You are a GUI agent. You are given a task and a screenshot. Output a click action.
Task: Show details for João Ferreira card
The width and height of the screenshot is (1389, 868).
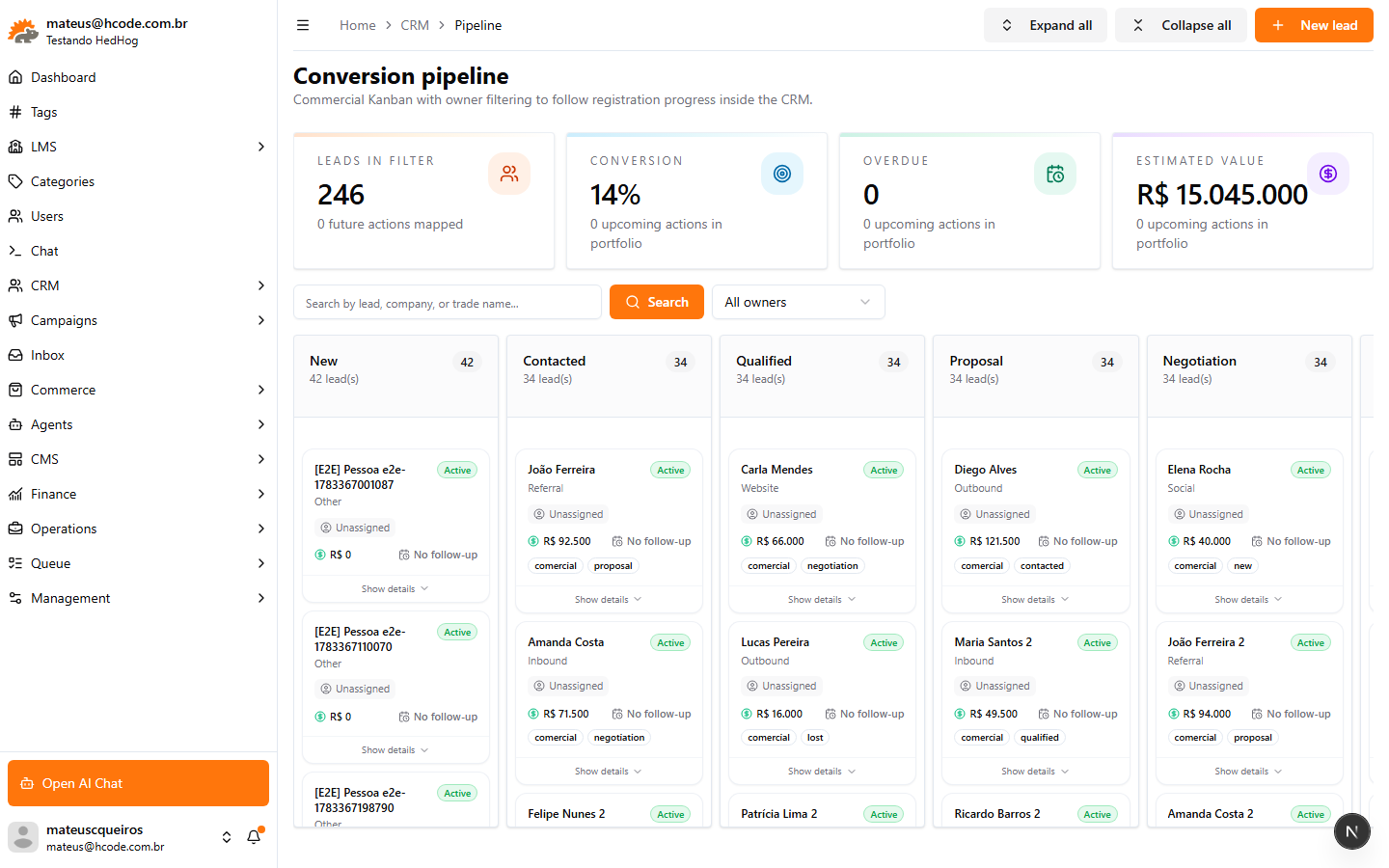pyautogui.click(x=609, y=599)
